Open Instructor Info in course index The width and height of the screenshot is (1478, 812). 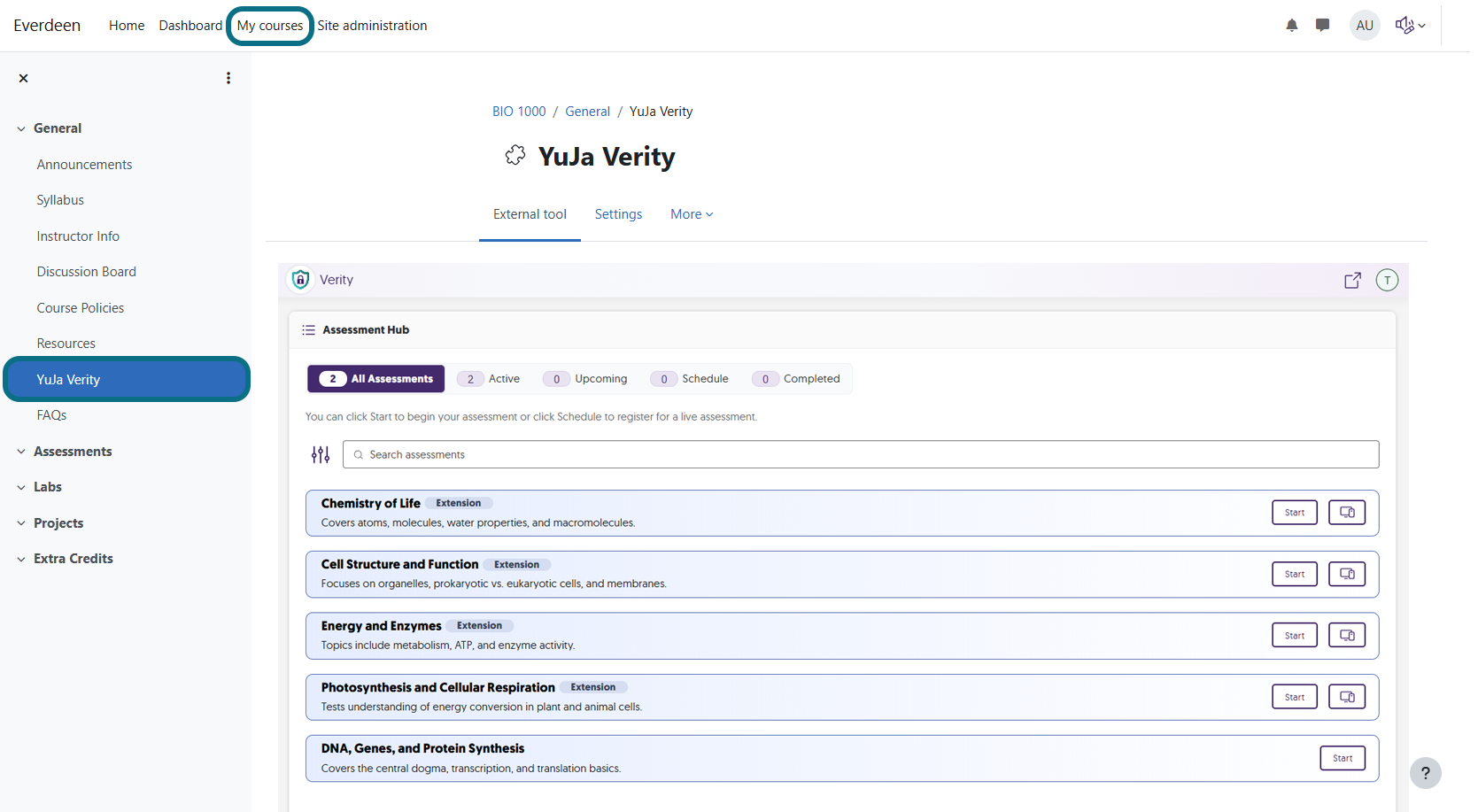(x=78, y=236)
